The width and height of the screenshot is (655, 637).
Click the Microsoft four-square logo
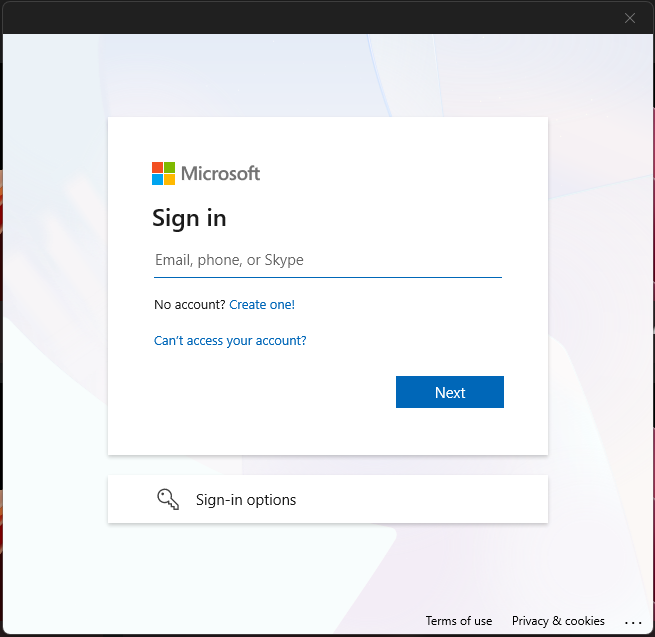163,173
